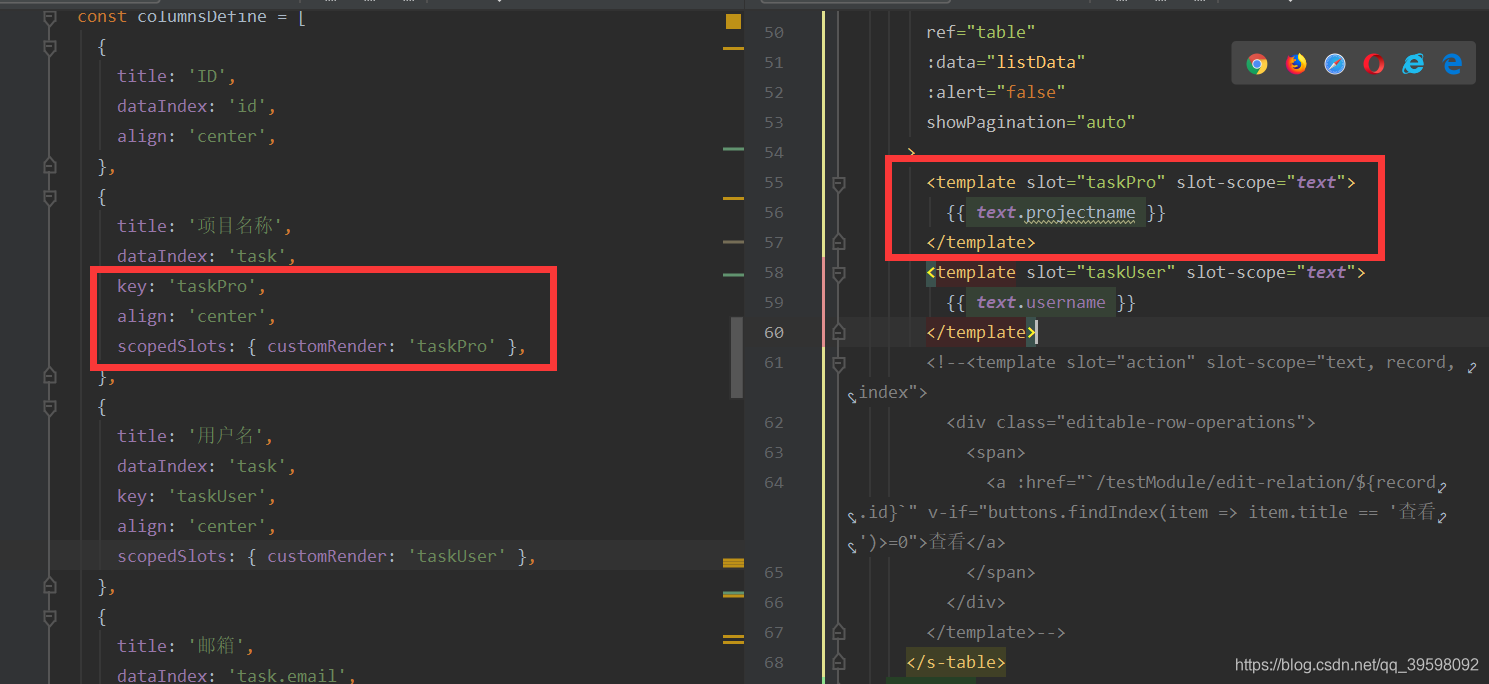This screenshot has width=1489, height=684.
Task: Open the file in Chrome
Action: 1257,63
